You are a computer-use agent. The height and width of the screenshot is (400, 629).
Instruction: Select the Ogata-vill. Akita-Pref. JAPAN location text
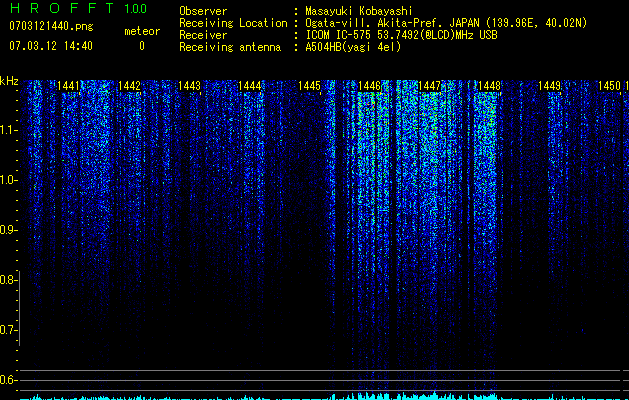tap(446, 23)
